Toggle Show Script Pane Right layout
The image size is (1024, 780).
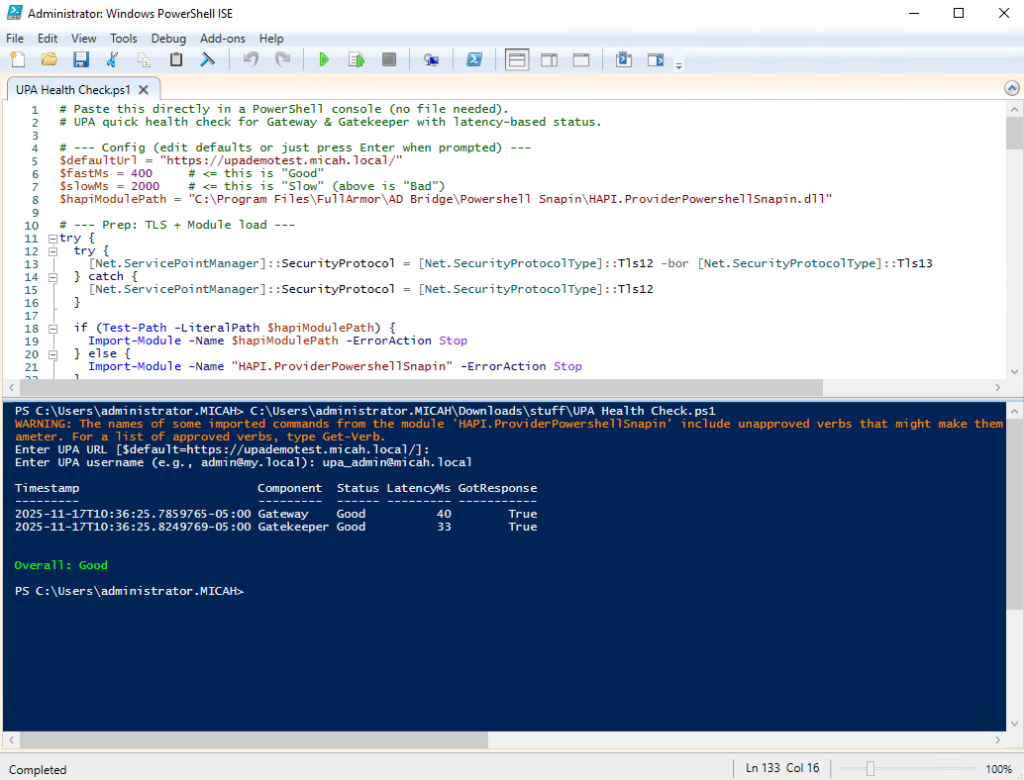pos(549,60)
